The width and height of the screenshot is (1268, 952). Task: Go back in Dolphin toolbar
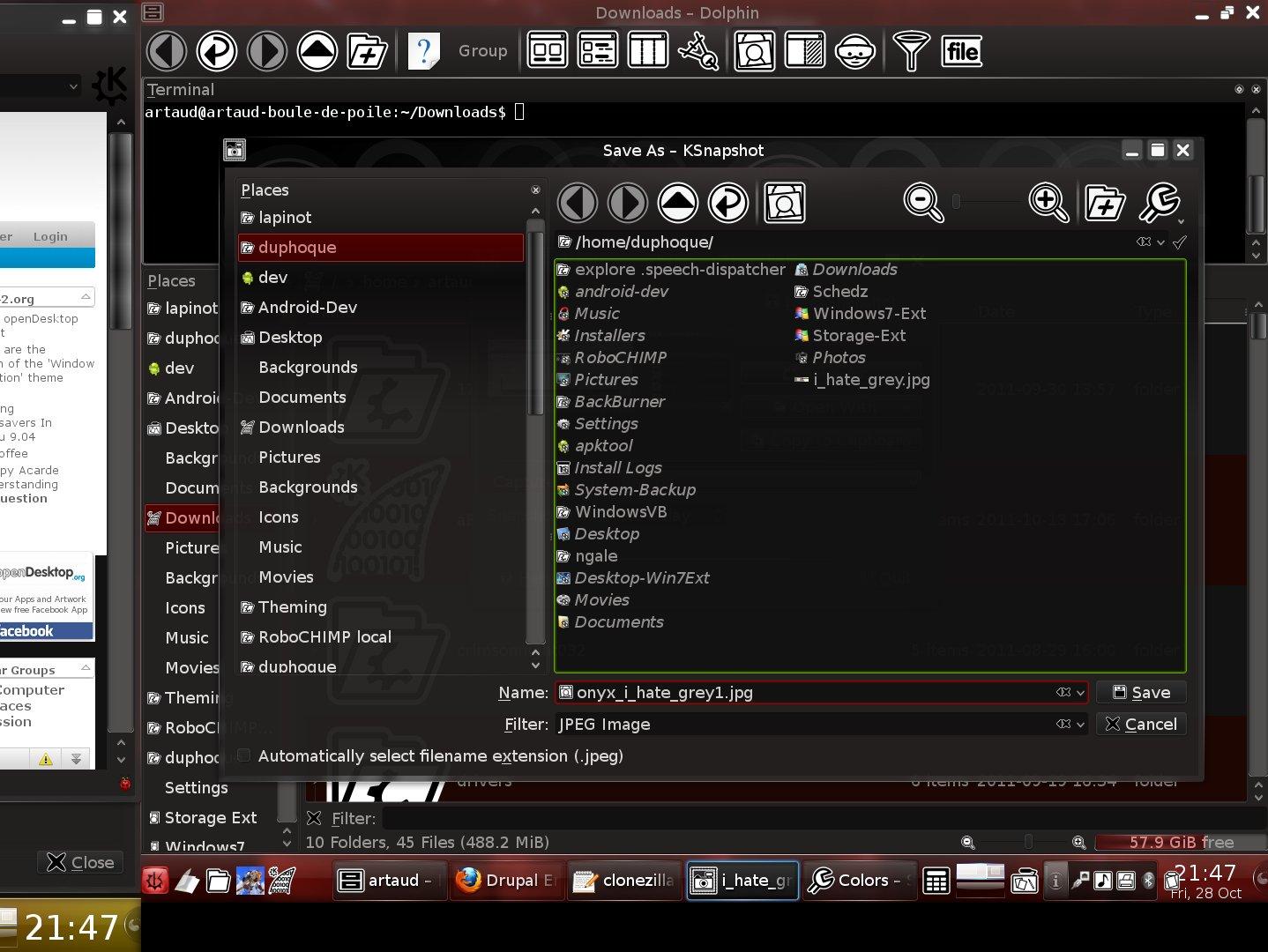166,51
